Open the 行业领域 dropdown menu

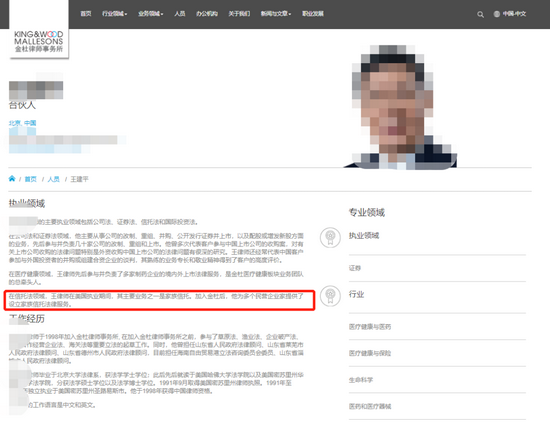(114, 14)
